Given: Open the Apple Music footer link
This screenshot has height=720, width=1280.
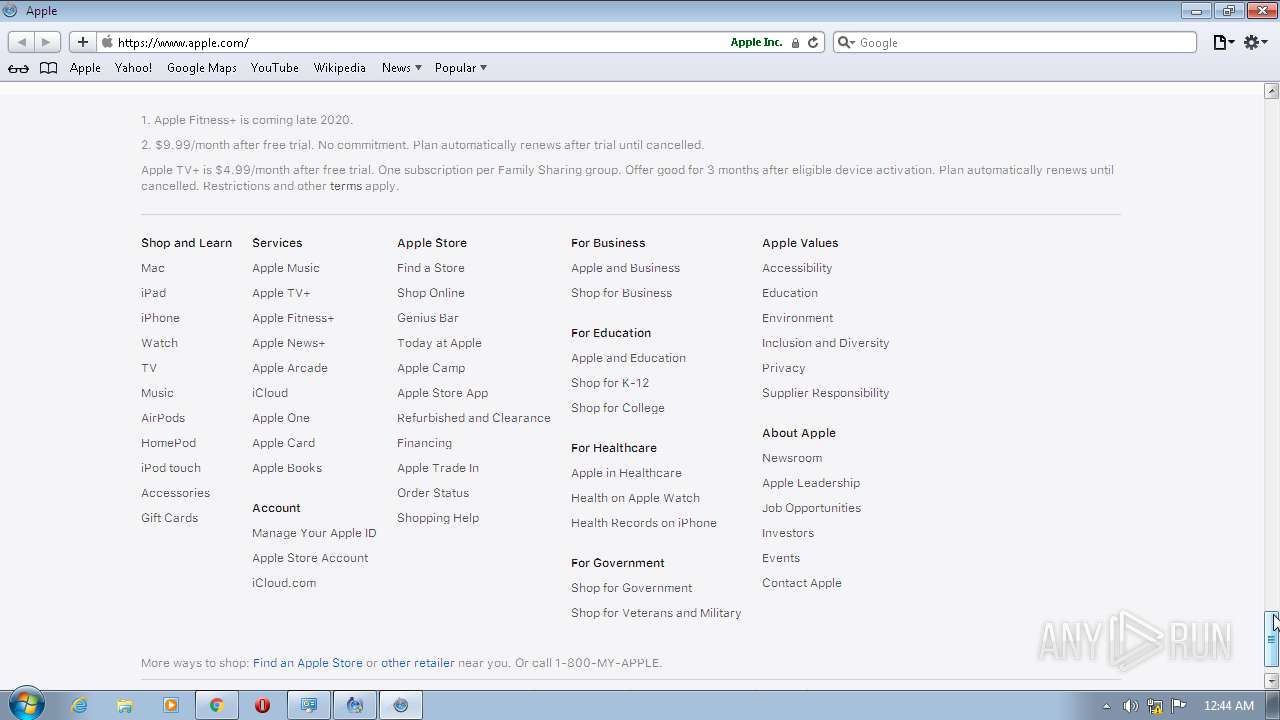Looking at the screenshot, I should tap(286, 268).
